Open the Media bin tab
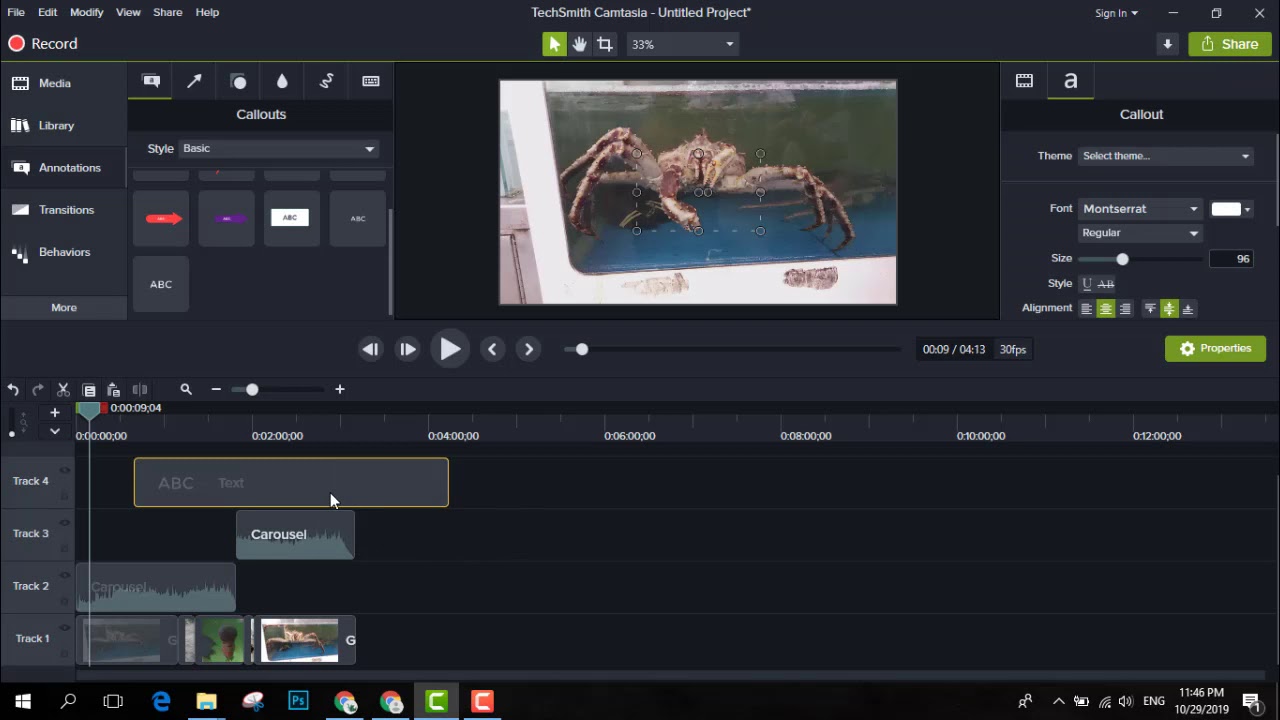 pos(64,84)
